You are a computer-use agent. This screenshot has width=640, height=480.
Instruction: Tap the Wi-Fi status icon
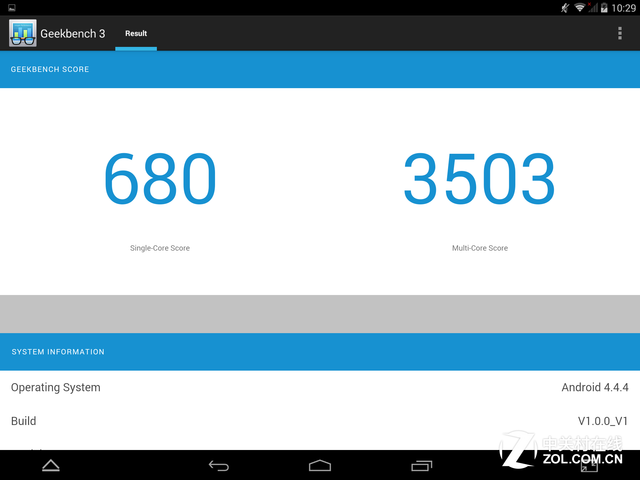579,7
